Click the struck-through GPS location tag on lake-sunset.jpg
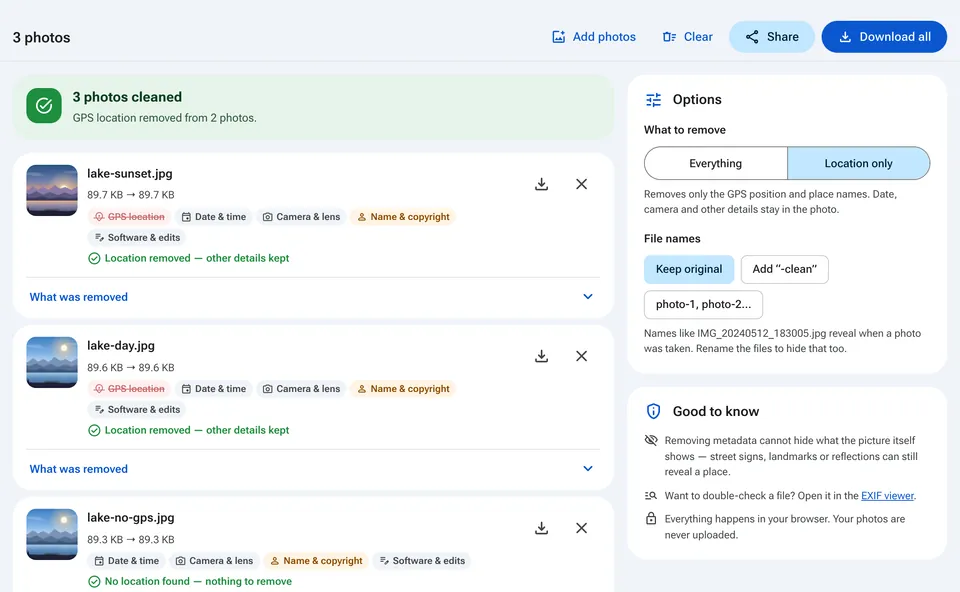The image size is (960, 592). [129, 217]
